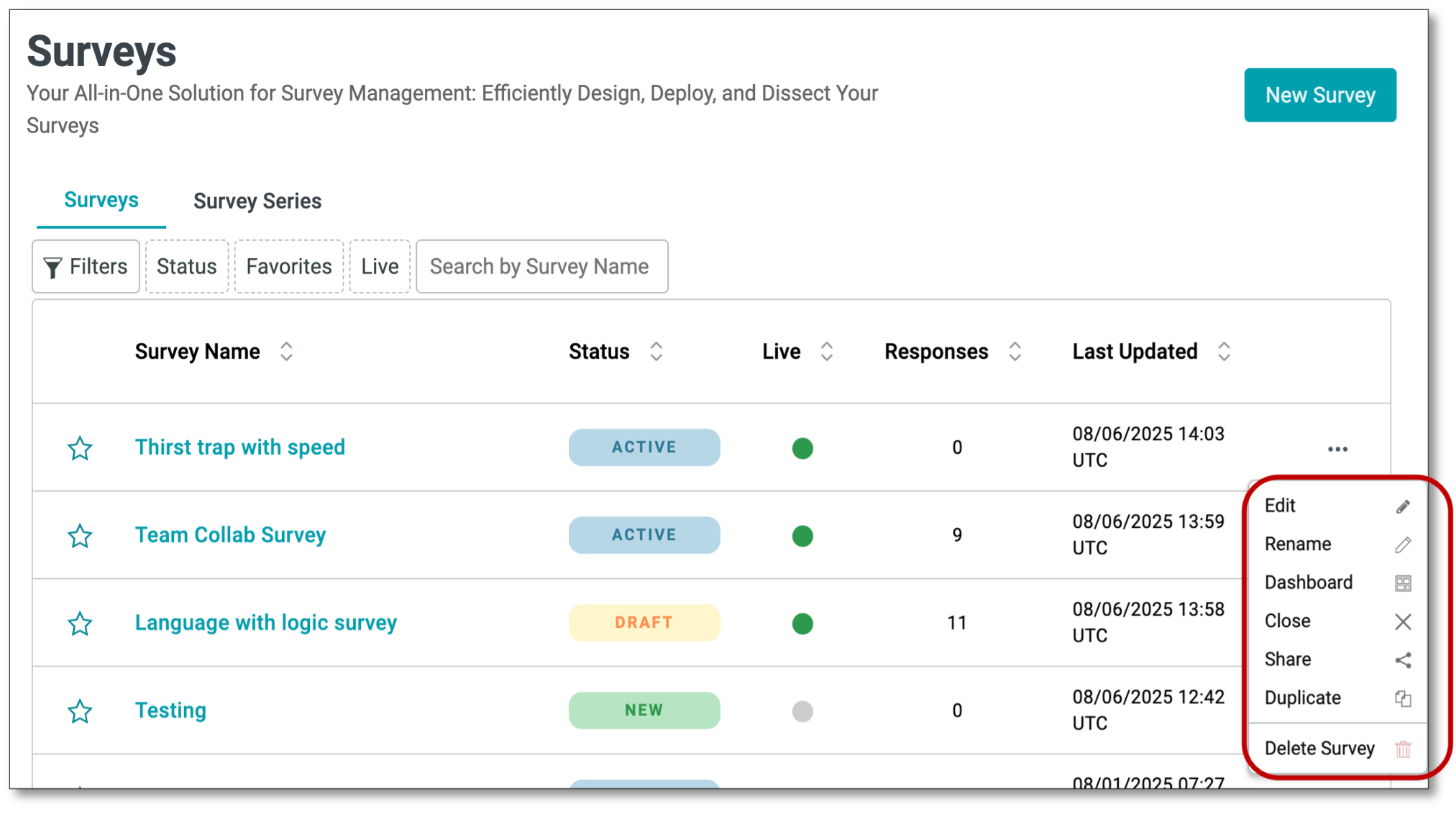Open the ellipsis menu for Thirst trap with speed
Screen dimensions: 1456x814
click(1337, 448)
